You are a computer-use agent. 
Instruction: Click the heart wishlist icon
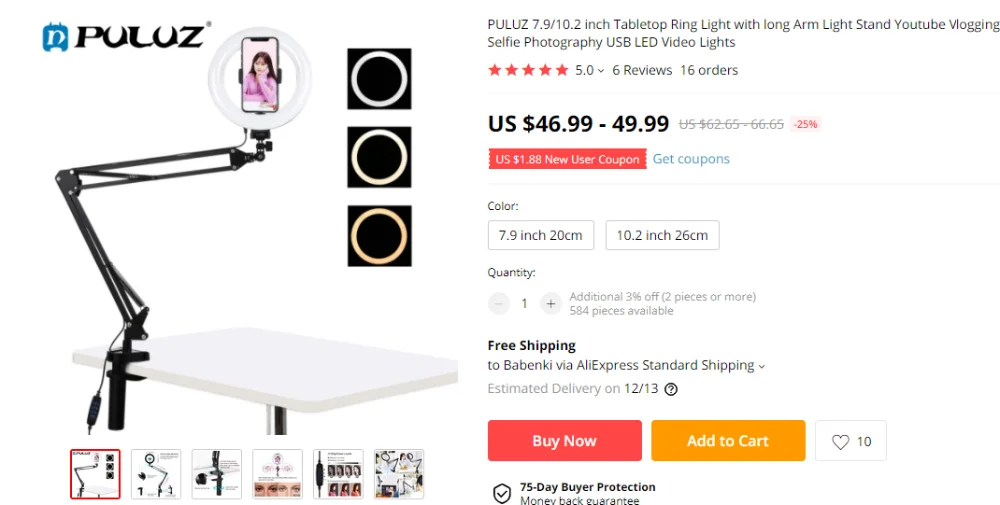point(841,442)
